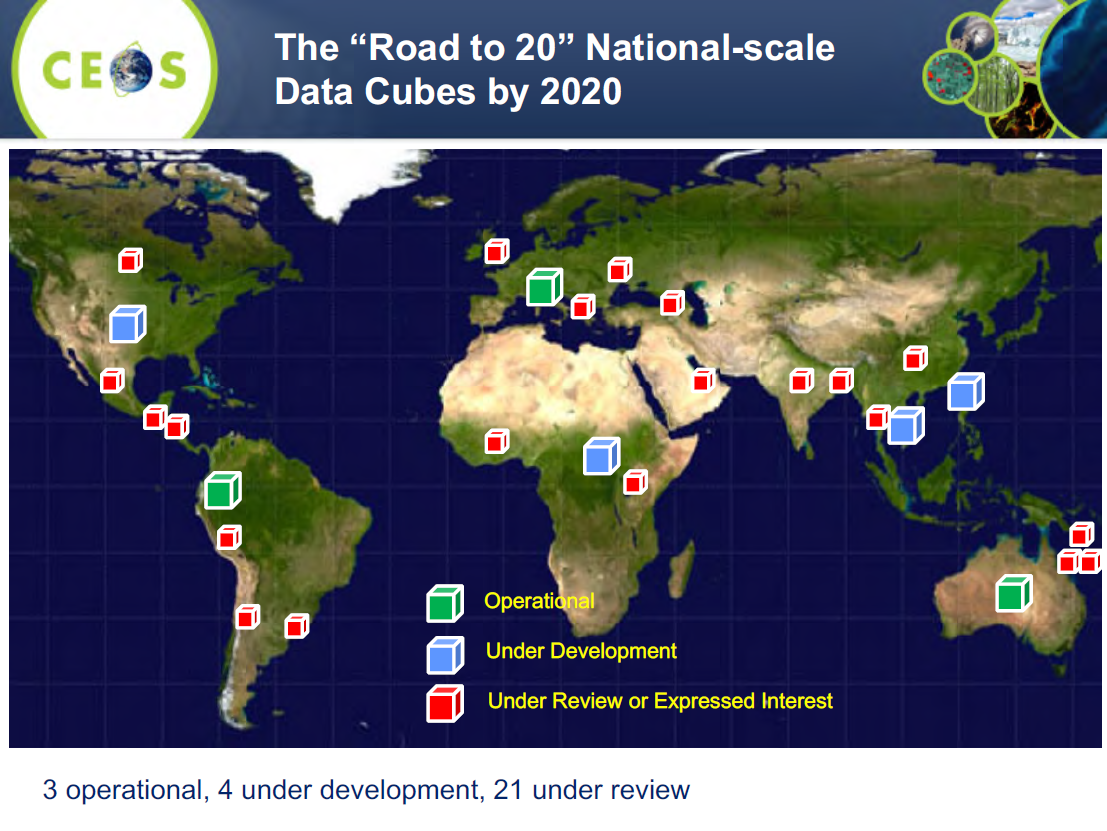Click the CEOS logo in the header
Screen dimensions: 1107x831
(114, 69)
